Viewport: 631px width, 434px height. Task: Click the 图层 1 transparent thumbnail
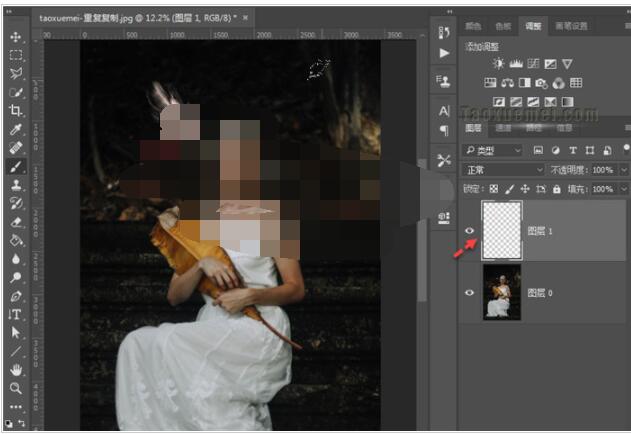click(x=502, y=231)
